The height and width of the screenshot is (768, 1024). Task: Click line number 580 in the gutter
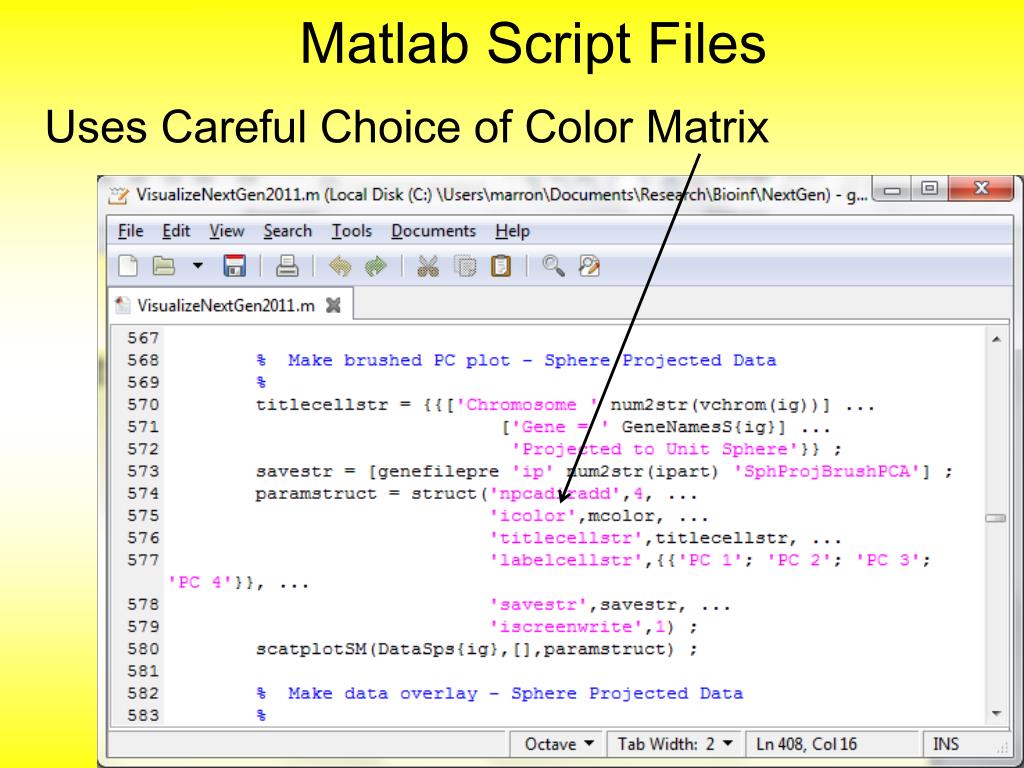click(143, 649)
